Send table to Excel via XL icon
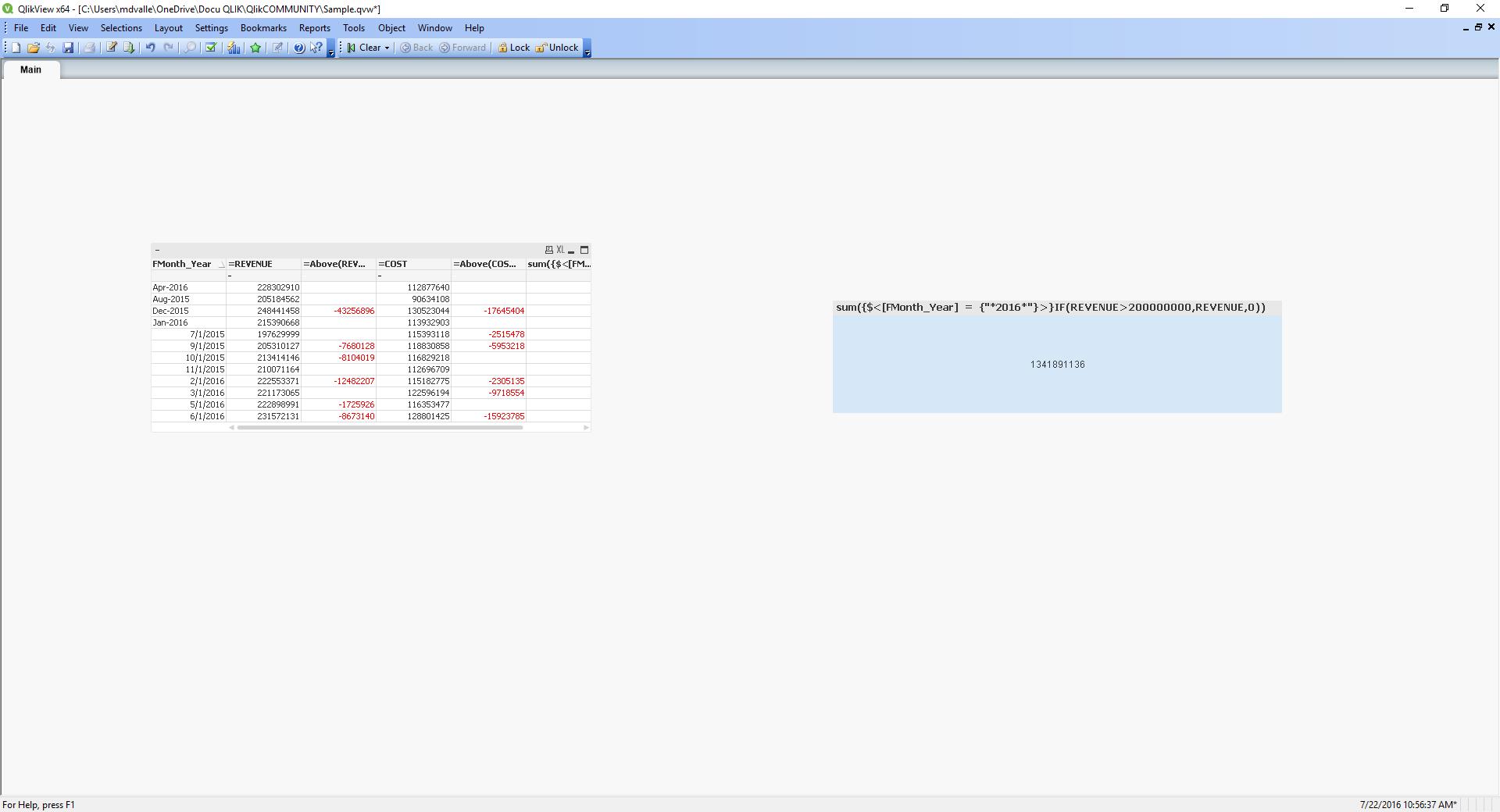 (560, 250)
